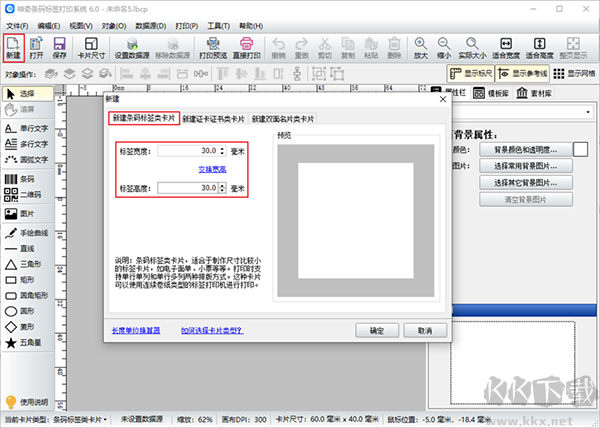Viewport: 600px width, 428px height.
Task: Open 打印预览 print preview
Action: (213, 48)
